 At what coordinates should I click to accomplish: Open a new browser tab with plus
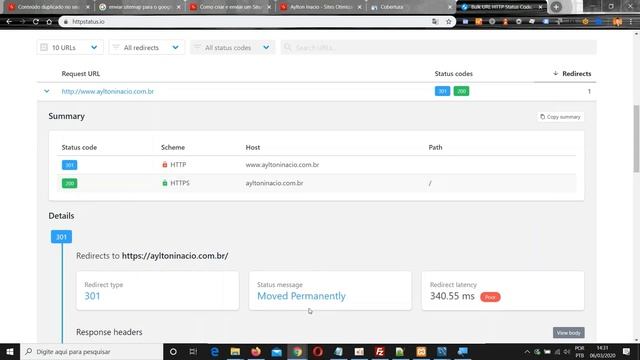(x=556, y=7)
